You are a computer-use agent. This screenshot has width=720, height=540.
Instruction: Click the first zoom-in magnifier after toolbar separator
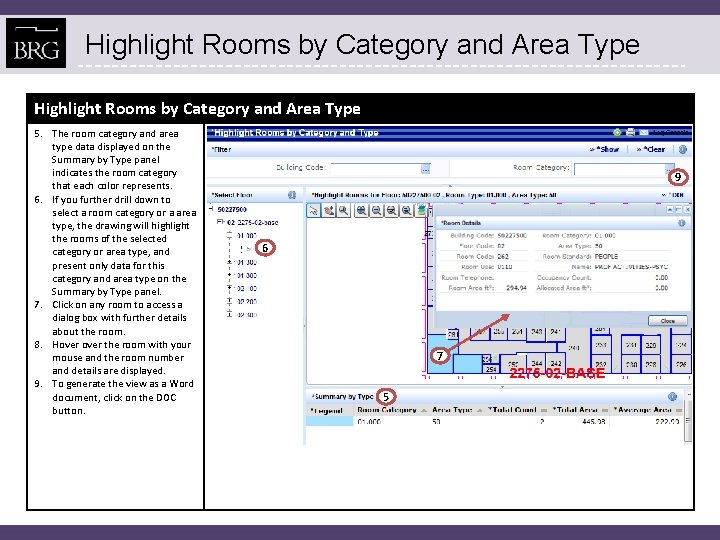coord(361,210)
